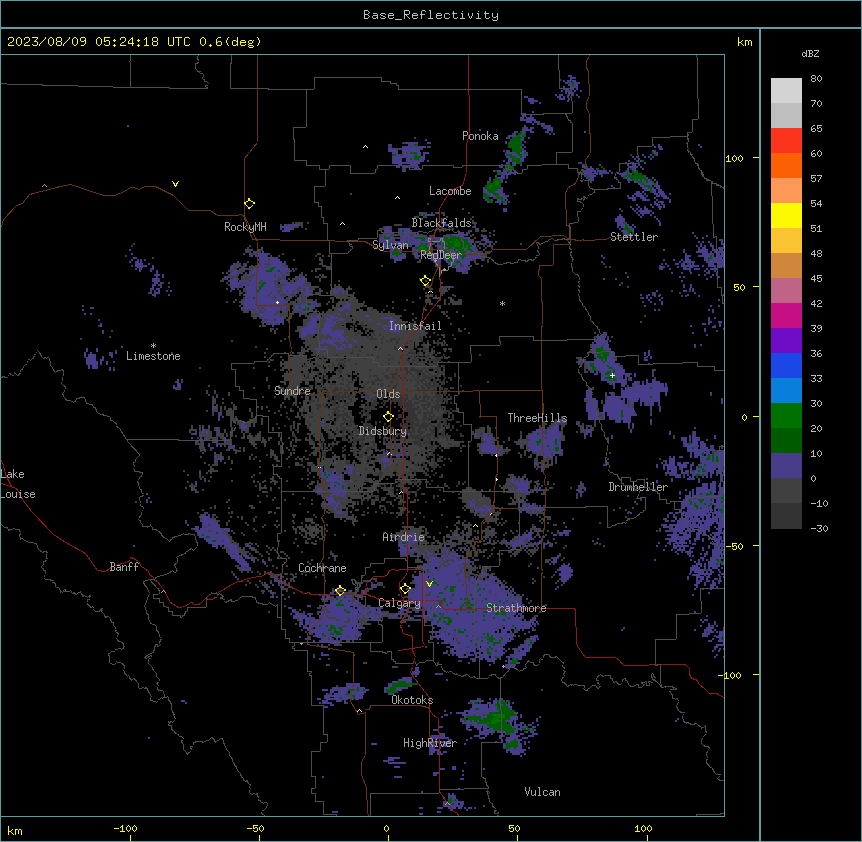Click the HighRiver label

pyautogui.click(x=430, y=743)
